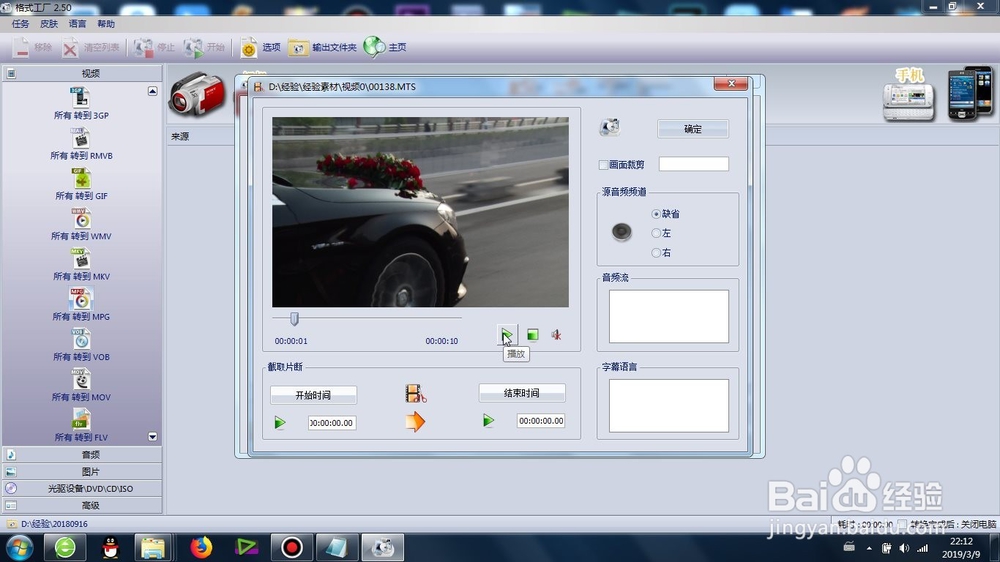Screen dimensions: 1000x562
Task: Open the 任务 menu
Action: click(20, 24)
